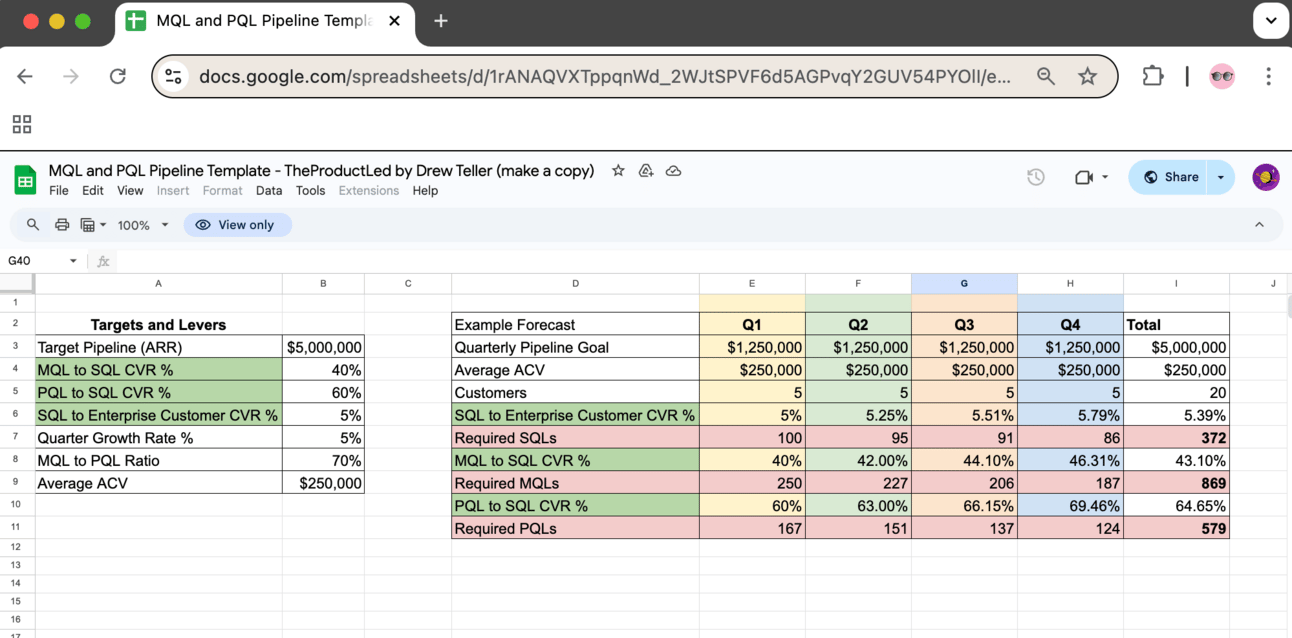Screen dimensions: 1292x638
Task: Select the total 869 cell
Action: (x=1176, y=483)
